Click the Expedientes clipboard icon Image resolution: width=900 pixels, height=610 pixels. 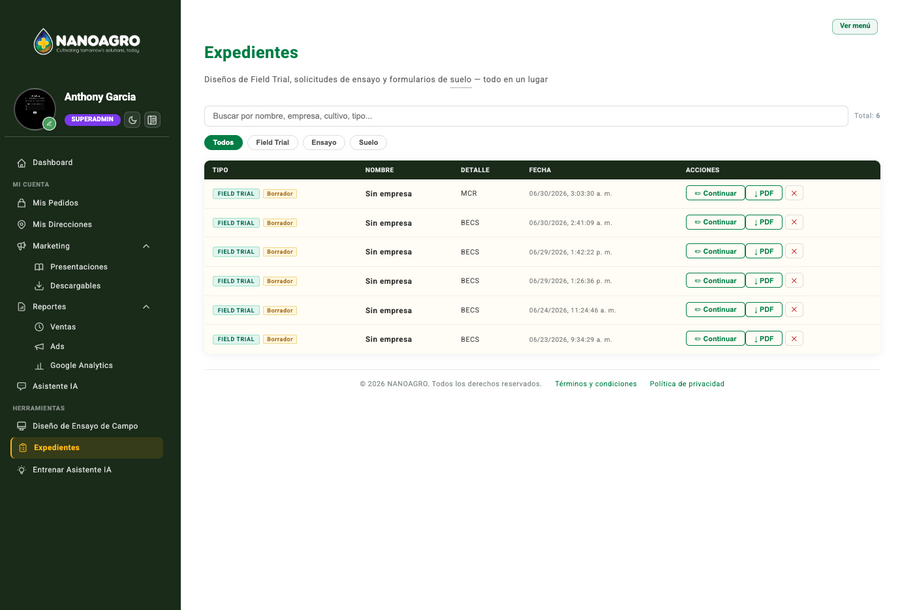coord(23,448)
